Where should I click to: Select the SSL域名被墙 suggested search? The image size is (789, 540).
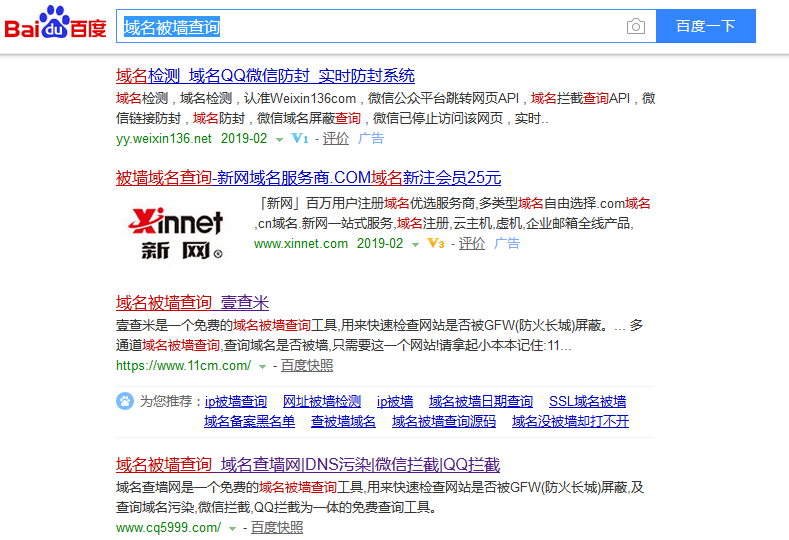click(588, 401)
